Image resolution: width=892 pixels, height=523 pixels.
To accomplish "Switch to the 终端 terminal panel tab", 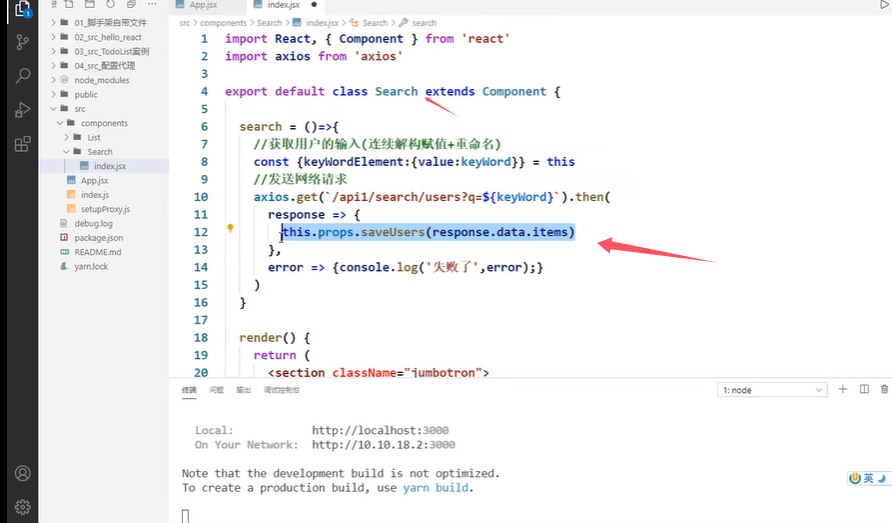I will pos(189,390).
